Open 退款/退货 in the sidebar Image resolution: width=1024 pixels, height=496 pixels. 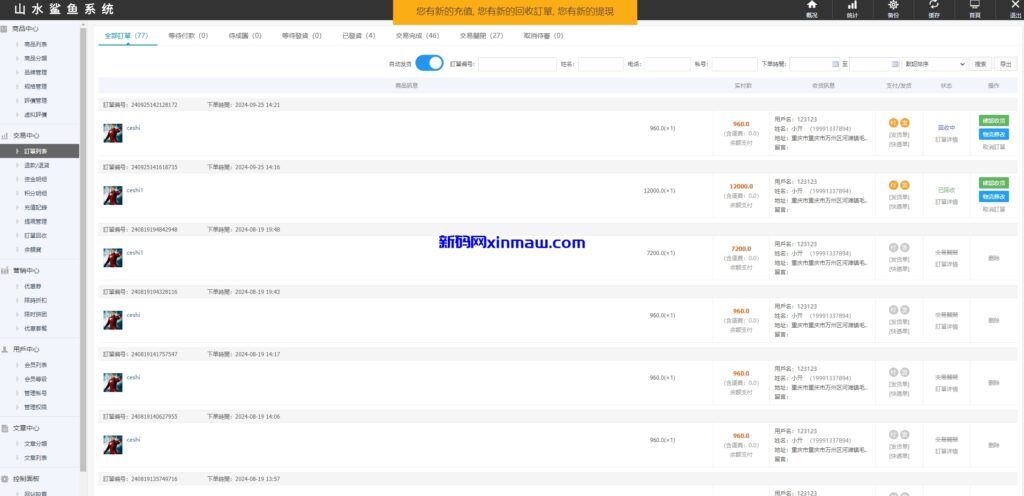[36, 165]
